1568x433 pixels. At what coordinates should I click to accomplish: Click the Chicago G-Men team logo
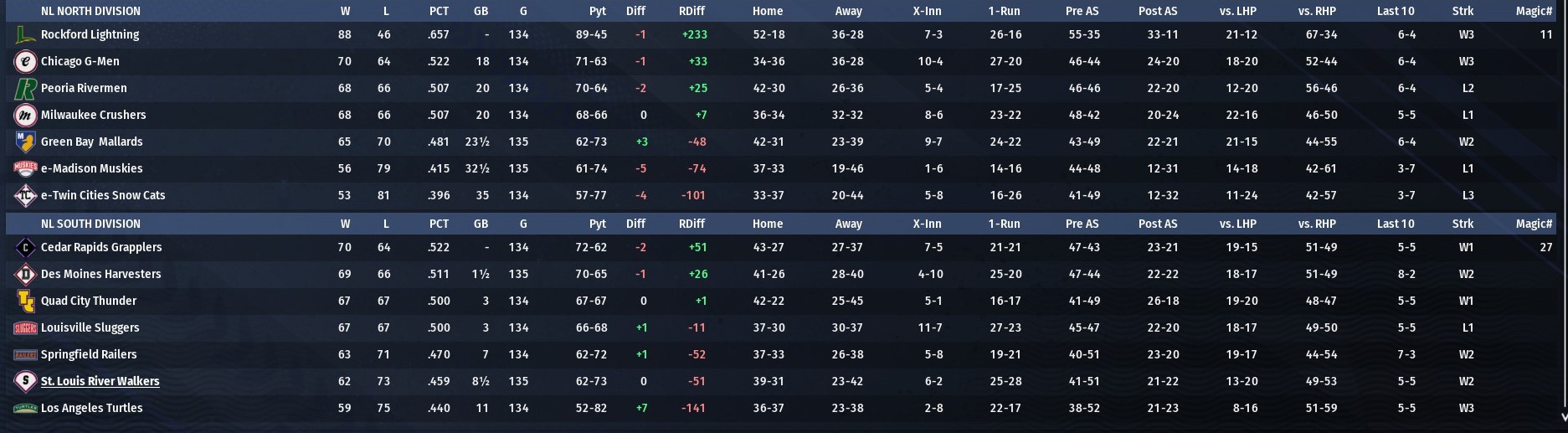click(x=25, y=62)
